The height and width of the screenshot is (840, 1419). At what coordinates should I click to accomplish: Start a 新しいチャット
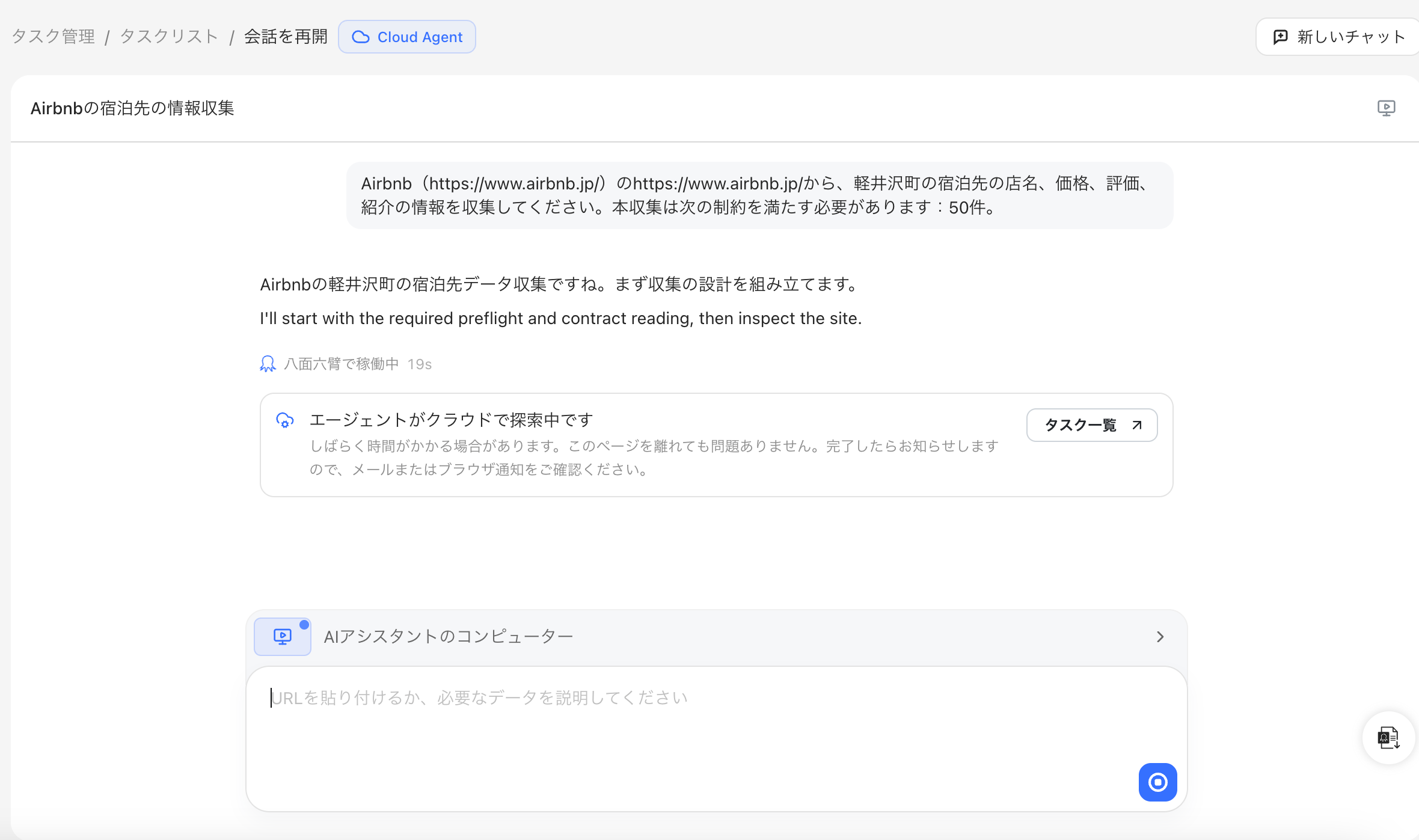[1338, 37]
